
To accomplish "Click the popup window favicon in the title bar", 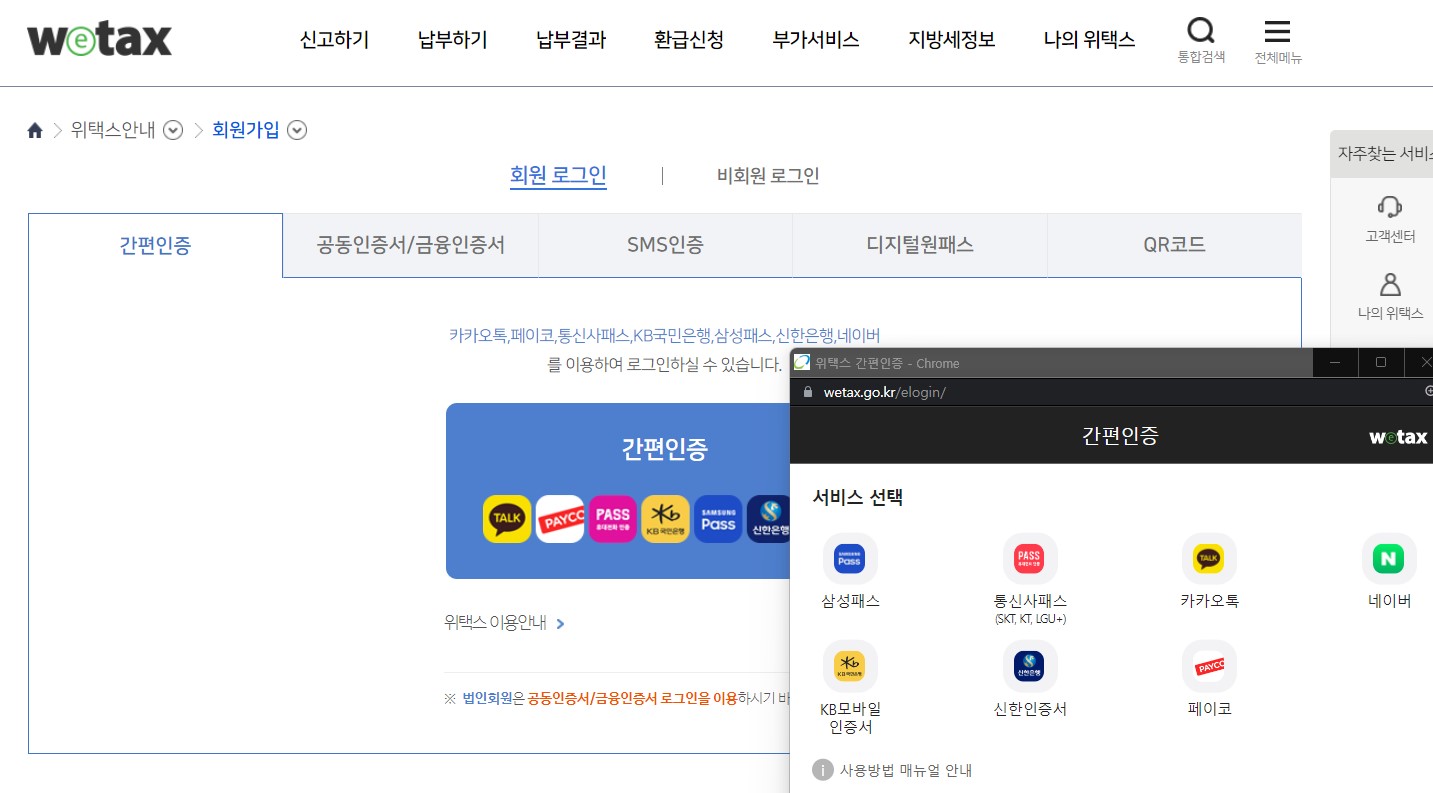I will [802, 362].
